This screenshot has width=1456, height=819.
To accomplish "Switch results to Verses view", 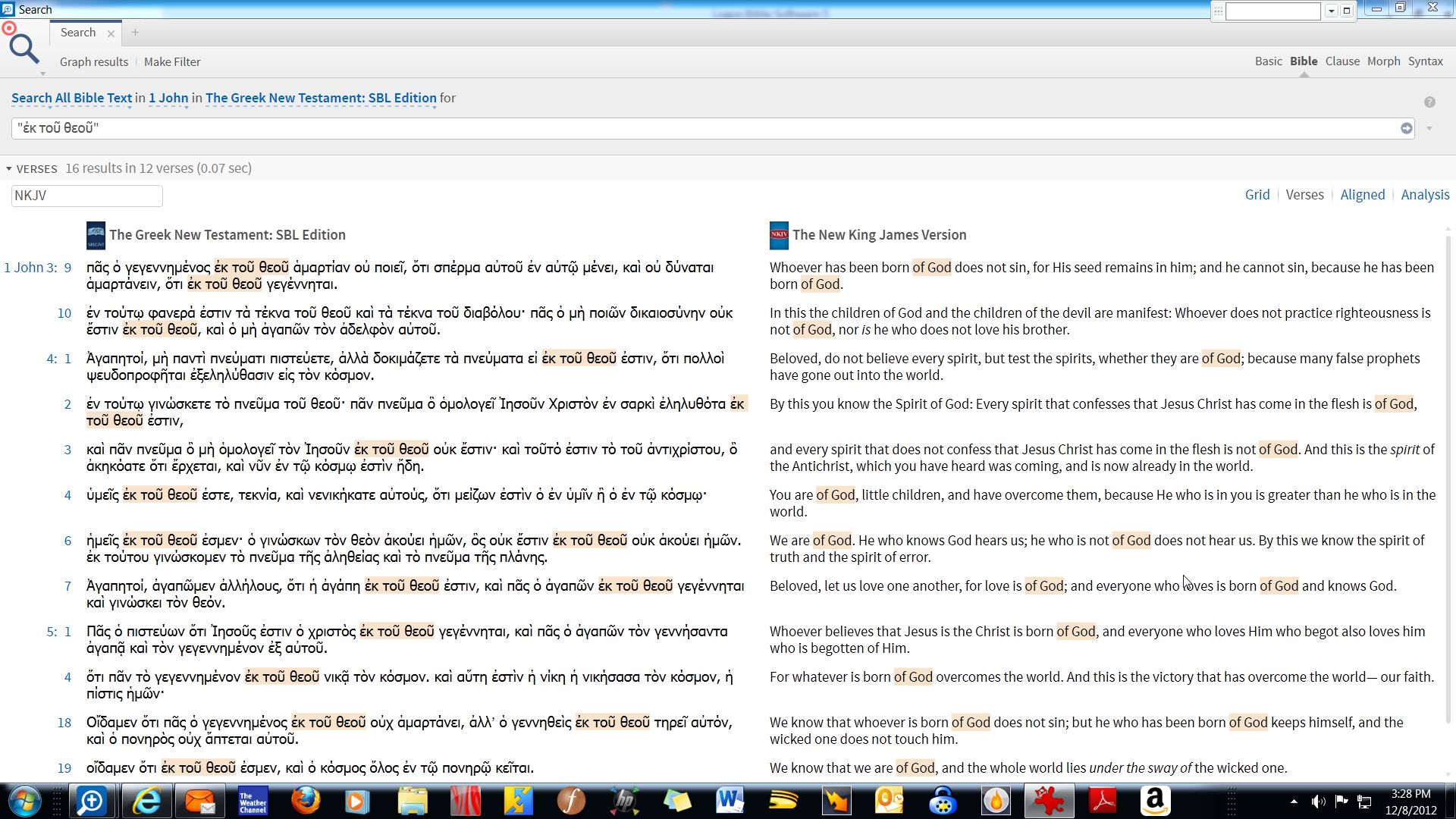I will (x=1304, y=195).
